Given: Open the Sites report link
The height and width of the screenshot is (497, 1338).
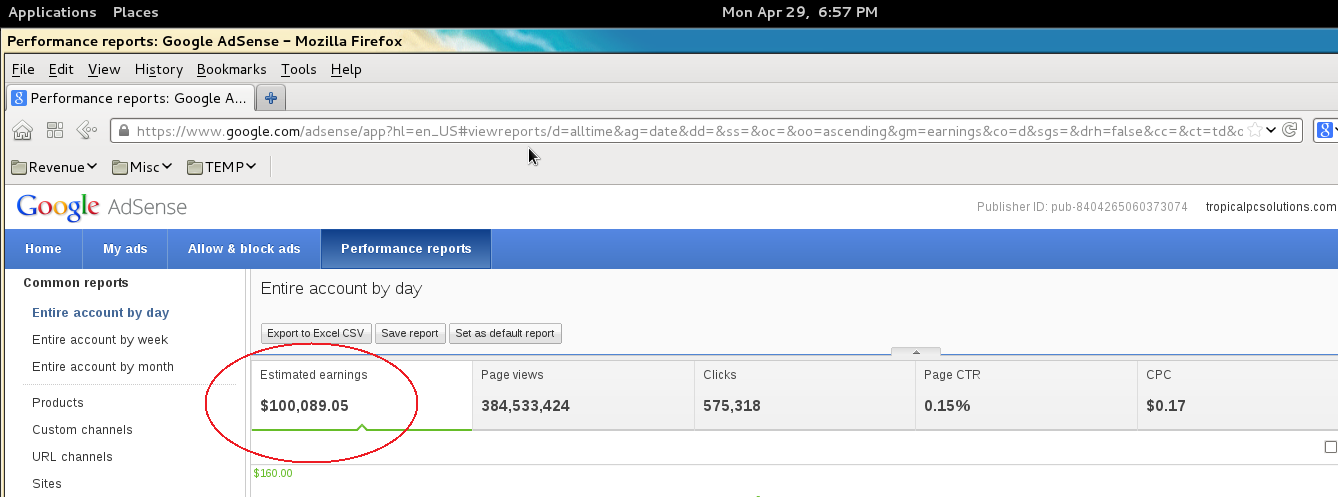Looking at the screenshot, I should 47,484.
